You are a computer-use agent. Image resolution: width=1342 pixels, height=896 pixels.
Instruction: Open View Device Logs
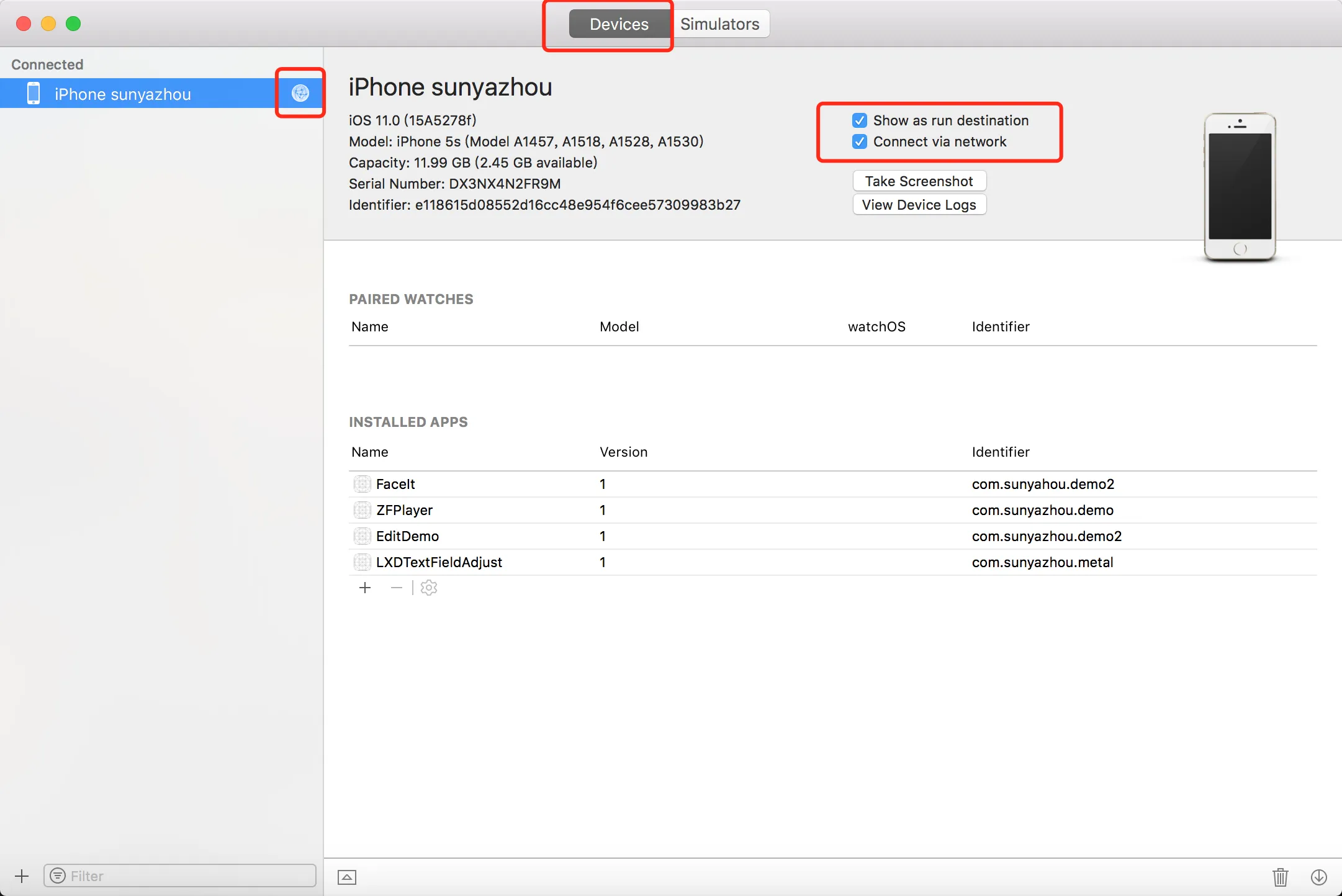[919, 205]
